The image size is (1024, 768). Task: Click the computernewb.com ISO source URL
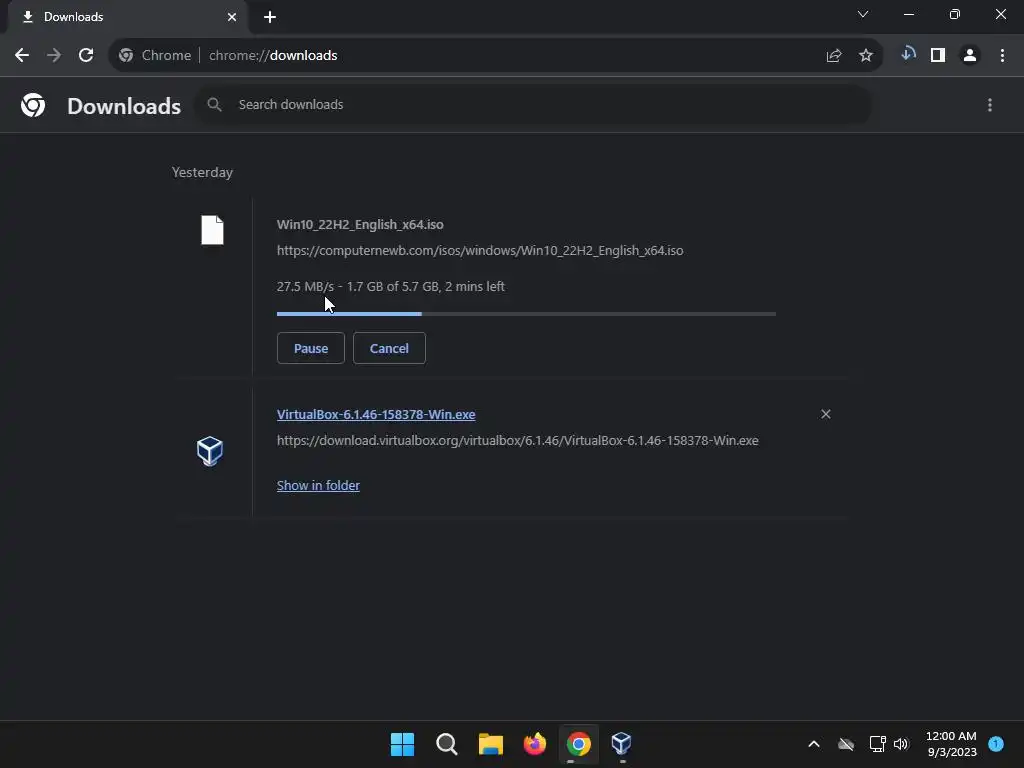pos(480,251)
